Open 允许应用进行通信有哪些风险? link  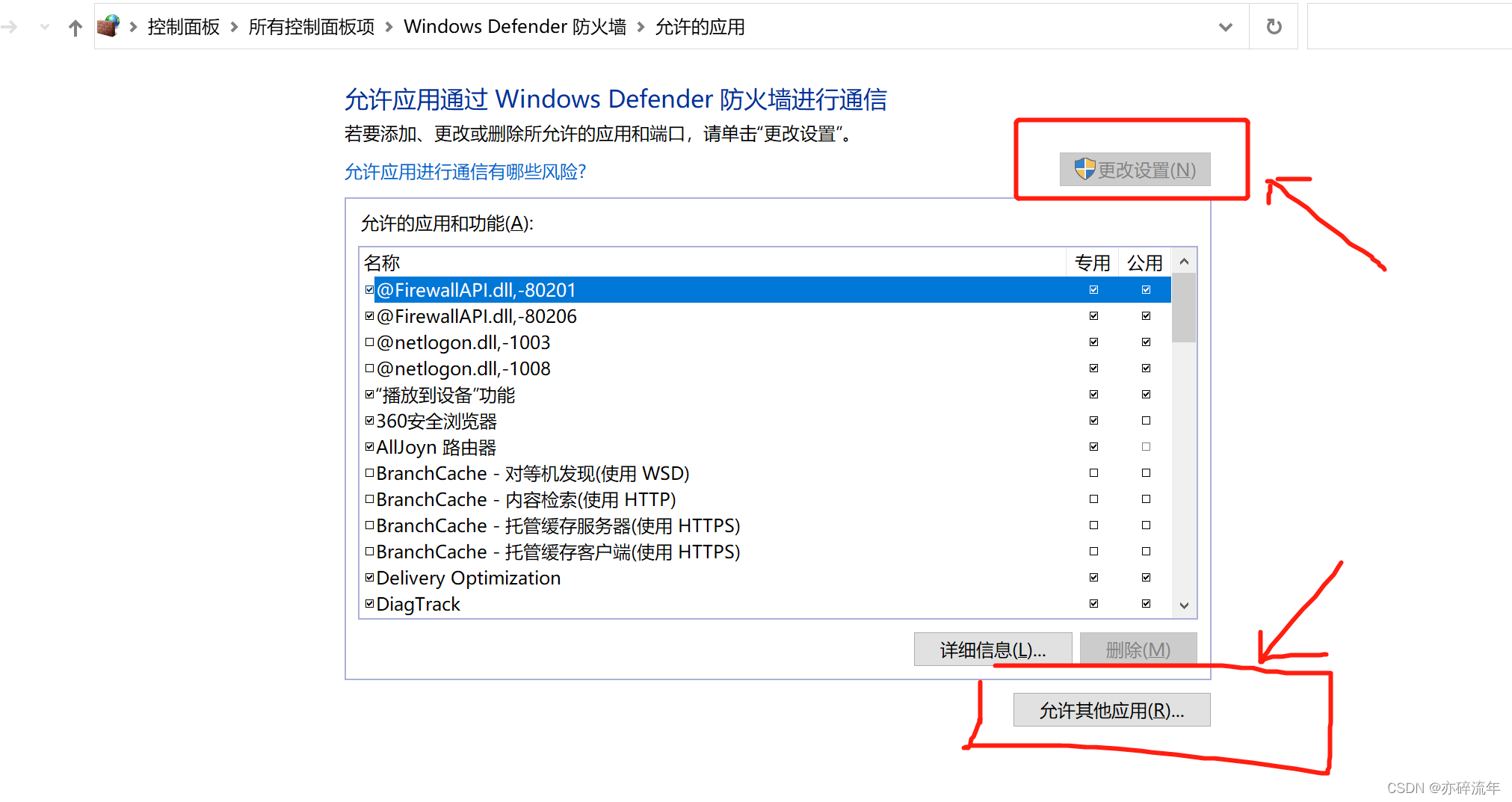pyautogui.click(x=465, y=172)
